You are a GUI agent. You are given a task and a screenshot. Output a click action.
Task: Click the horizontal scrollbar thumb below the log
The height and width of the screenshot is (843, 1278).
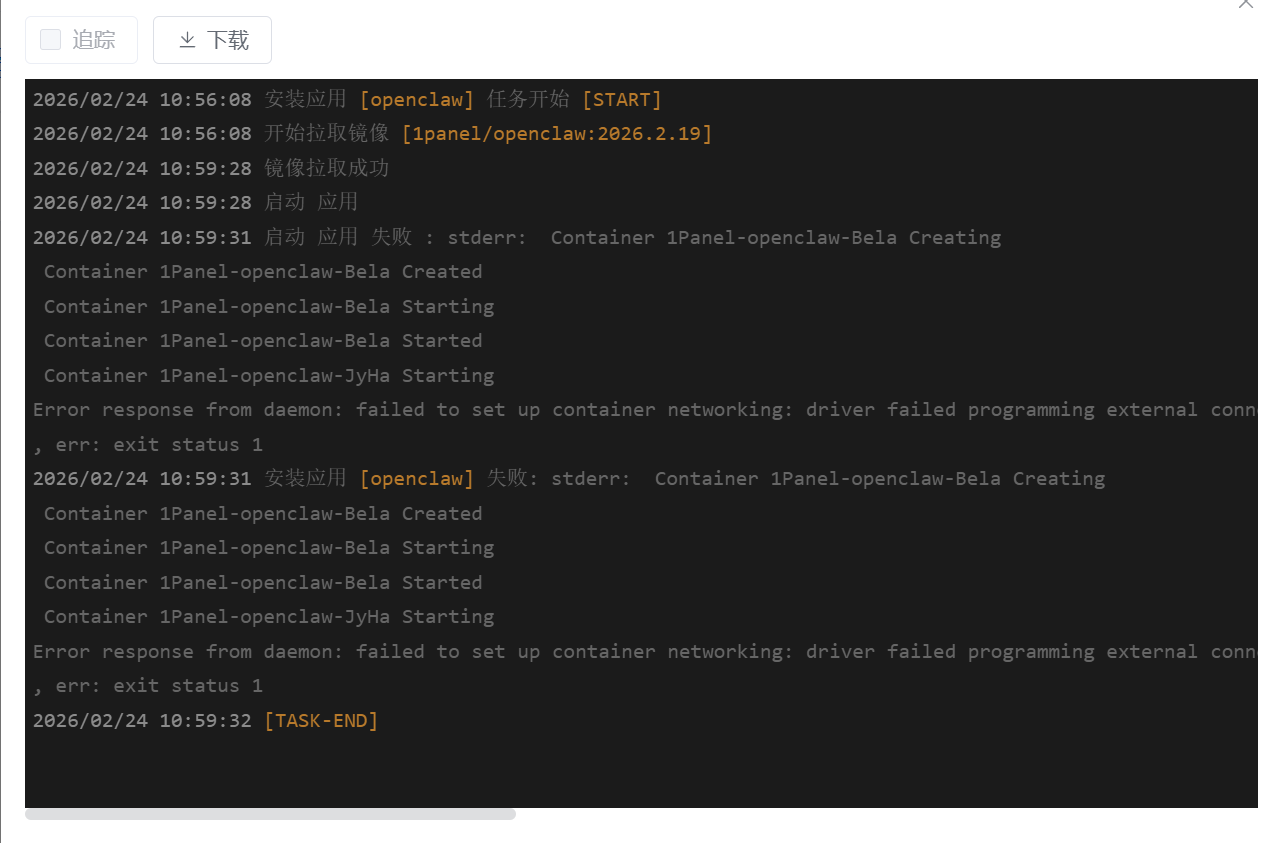[270, 814]
